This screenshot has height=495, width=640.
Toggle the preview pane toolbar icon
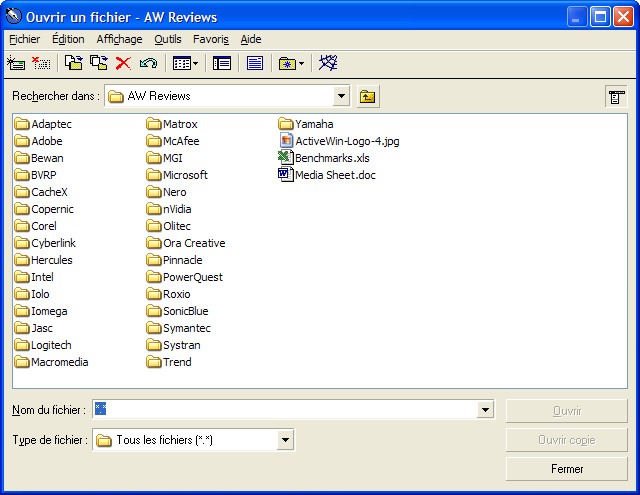pyautogui.click(x=222, y=63)
